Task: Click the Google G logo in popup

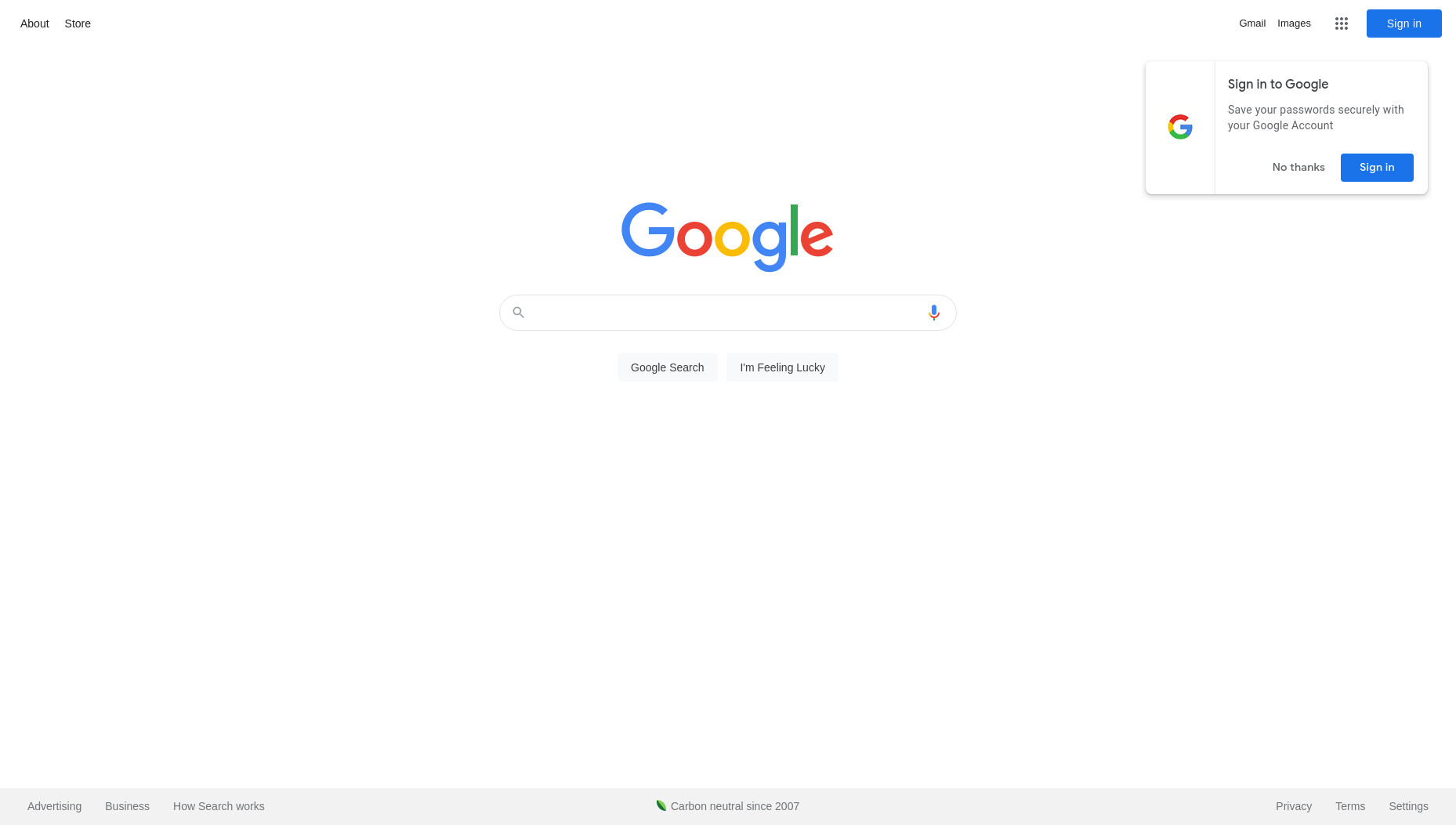Action: [1180, 127]
